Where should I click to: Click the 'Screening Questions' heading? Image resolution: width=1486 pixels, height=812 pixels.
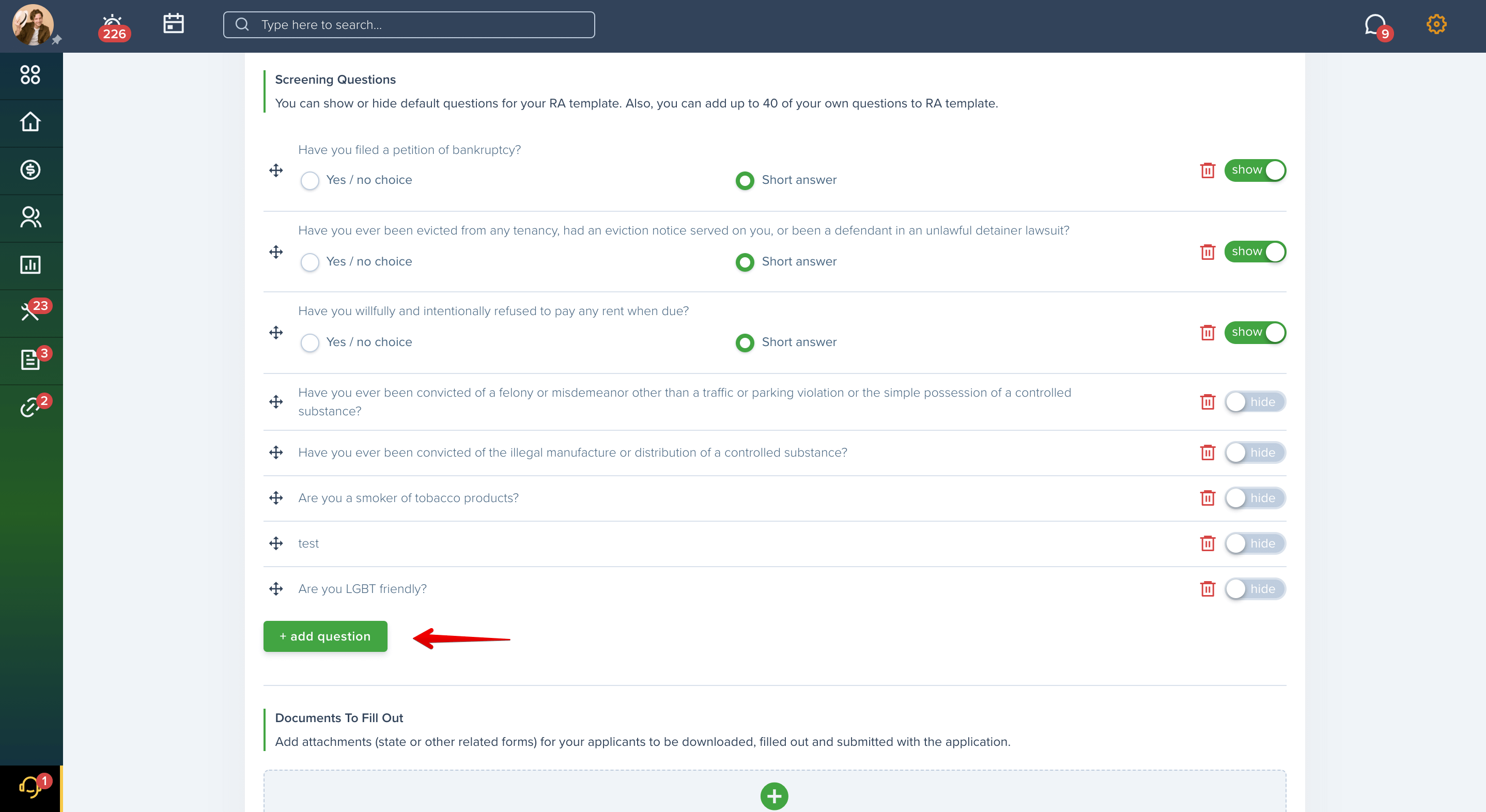point(335,80)
